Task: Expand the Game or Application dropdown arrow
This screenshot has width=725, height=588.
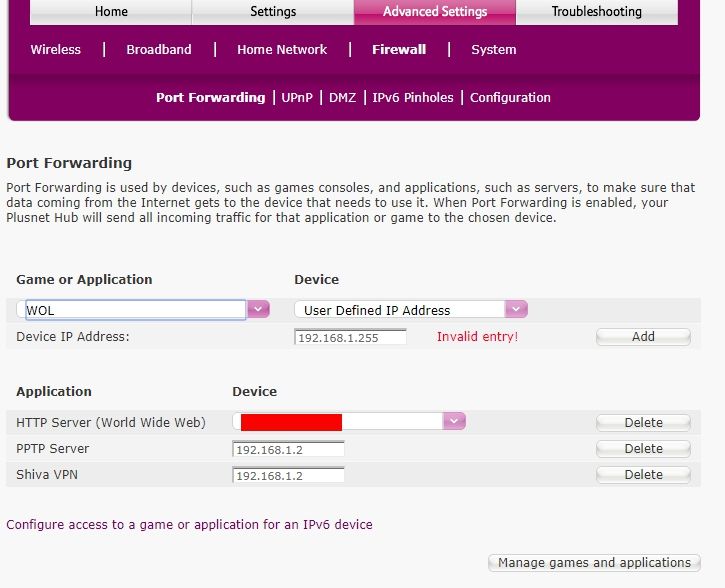Action: point(259,310)
